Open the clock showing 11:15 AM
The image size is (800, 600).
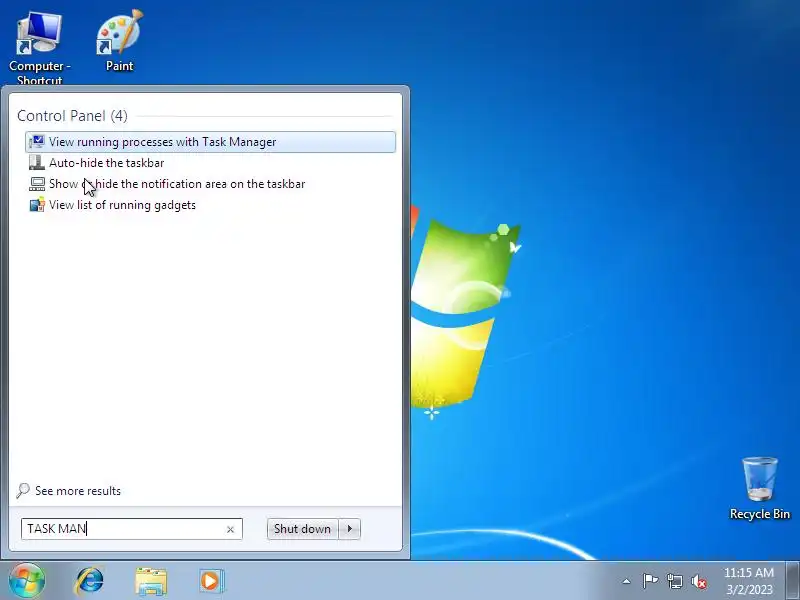click(x=748, y=581)
